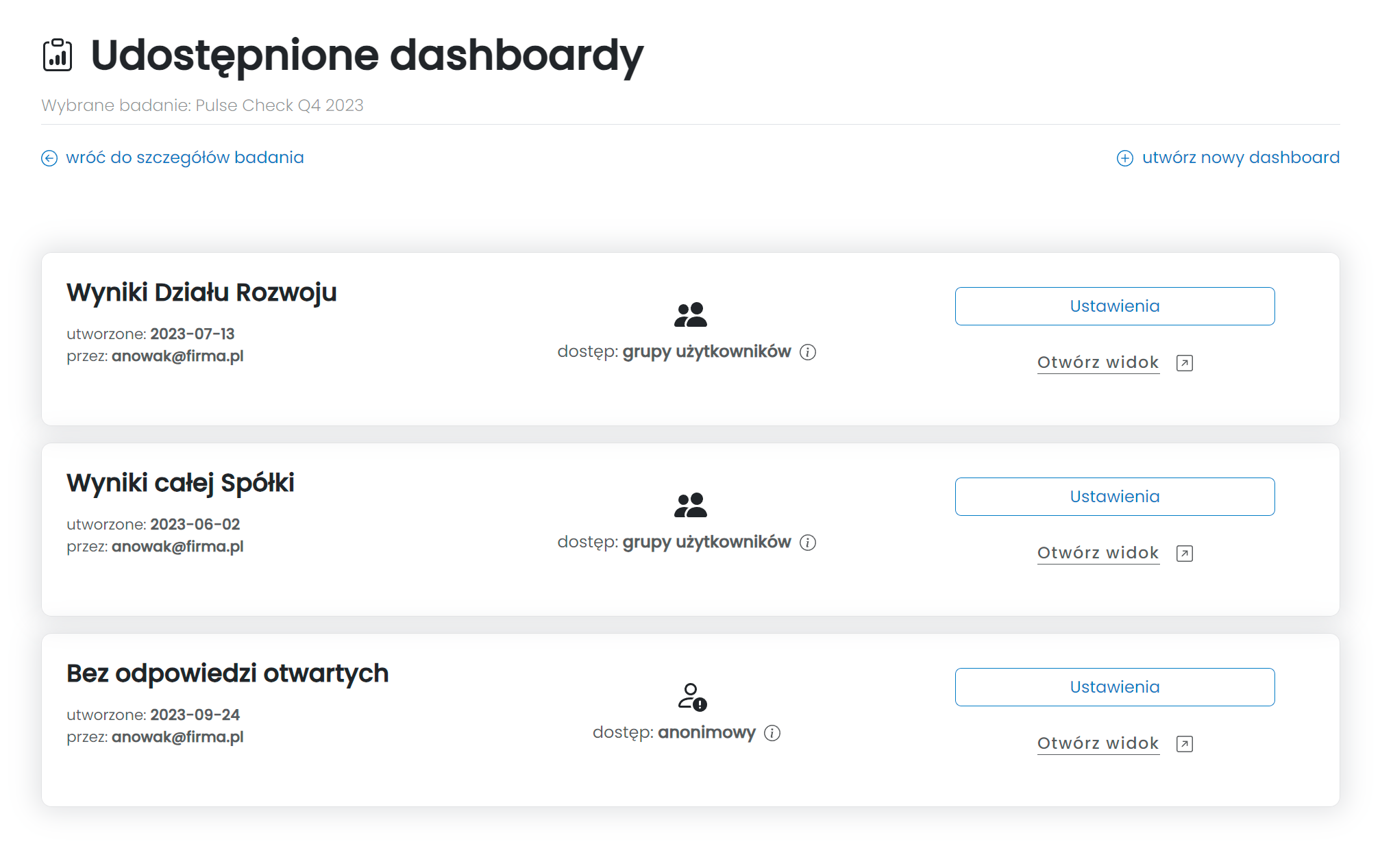Screen dimensions: 1380x868
Task: Click creation date 2023-06-02
Action: coord(195,525)
